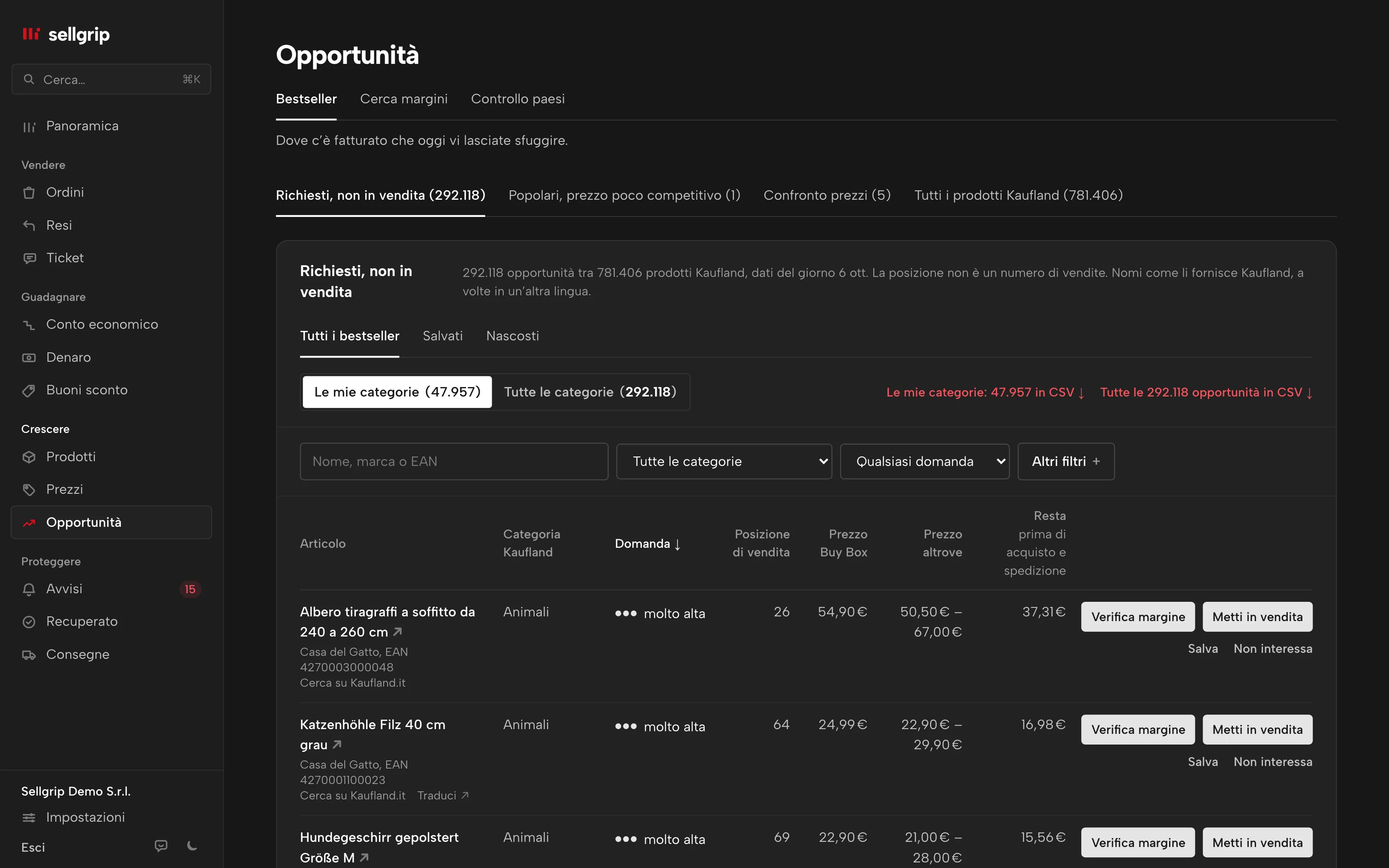
Task: Download Le mie categorie CSV link
Action: point(985,393)
